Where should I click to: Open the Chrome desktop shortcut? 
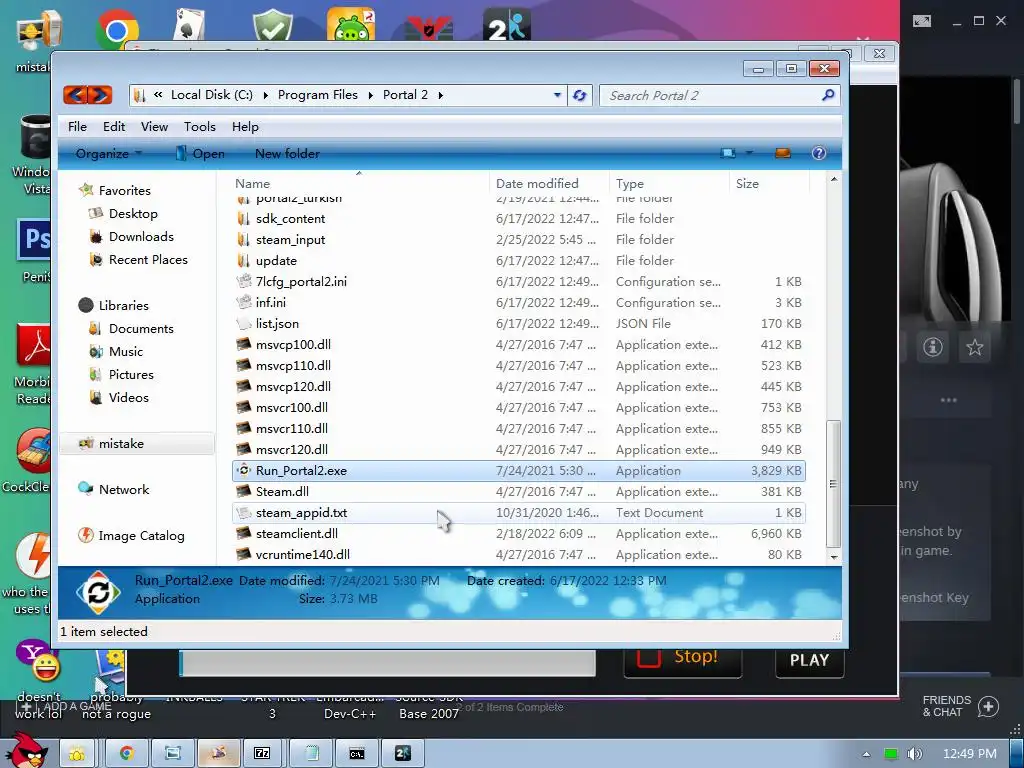[117, 29]
